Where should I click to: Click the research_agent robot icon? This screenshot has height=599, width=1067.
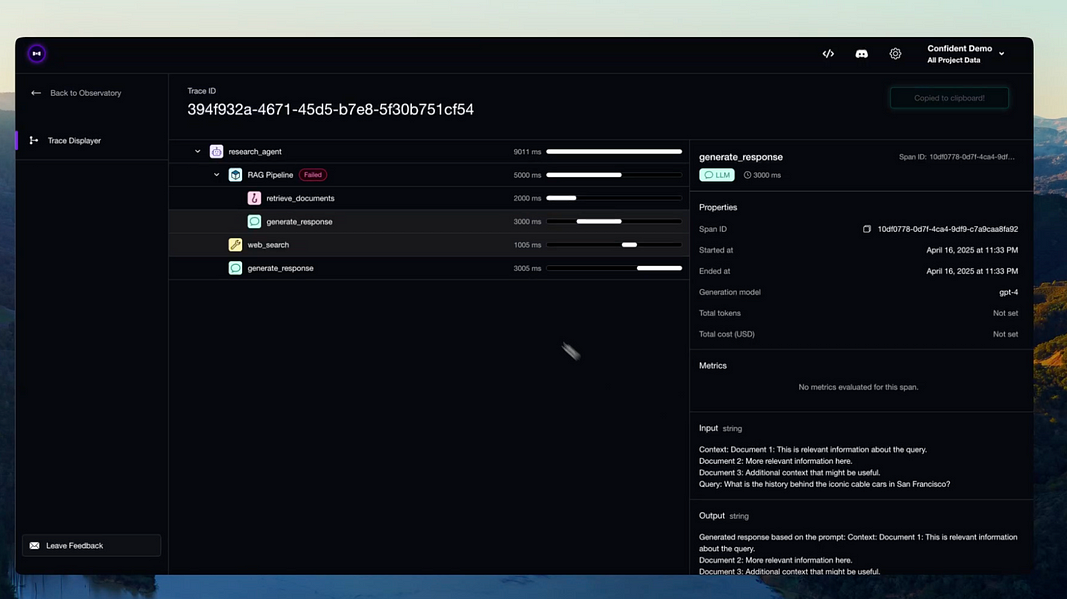pos(217,151)
